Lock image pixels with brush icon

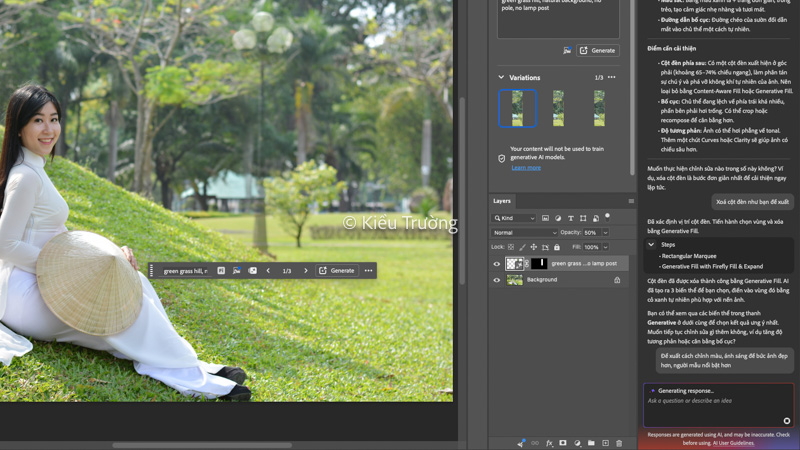pos(522,247)
